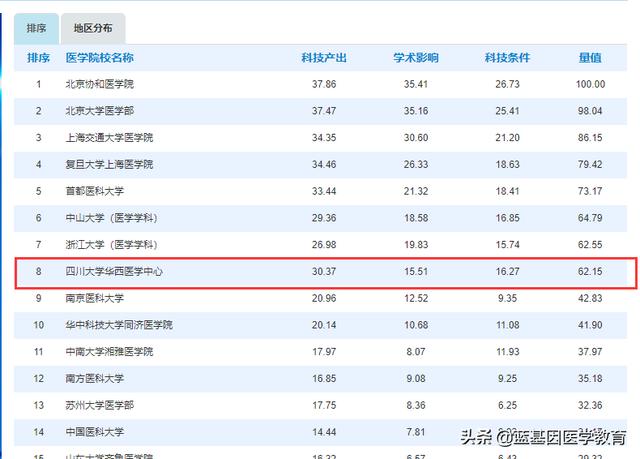Viewport: 640px width, 459px height.
Task: Click the 64.79 score value
Action: (x=590, y=218)
